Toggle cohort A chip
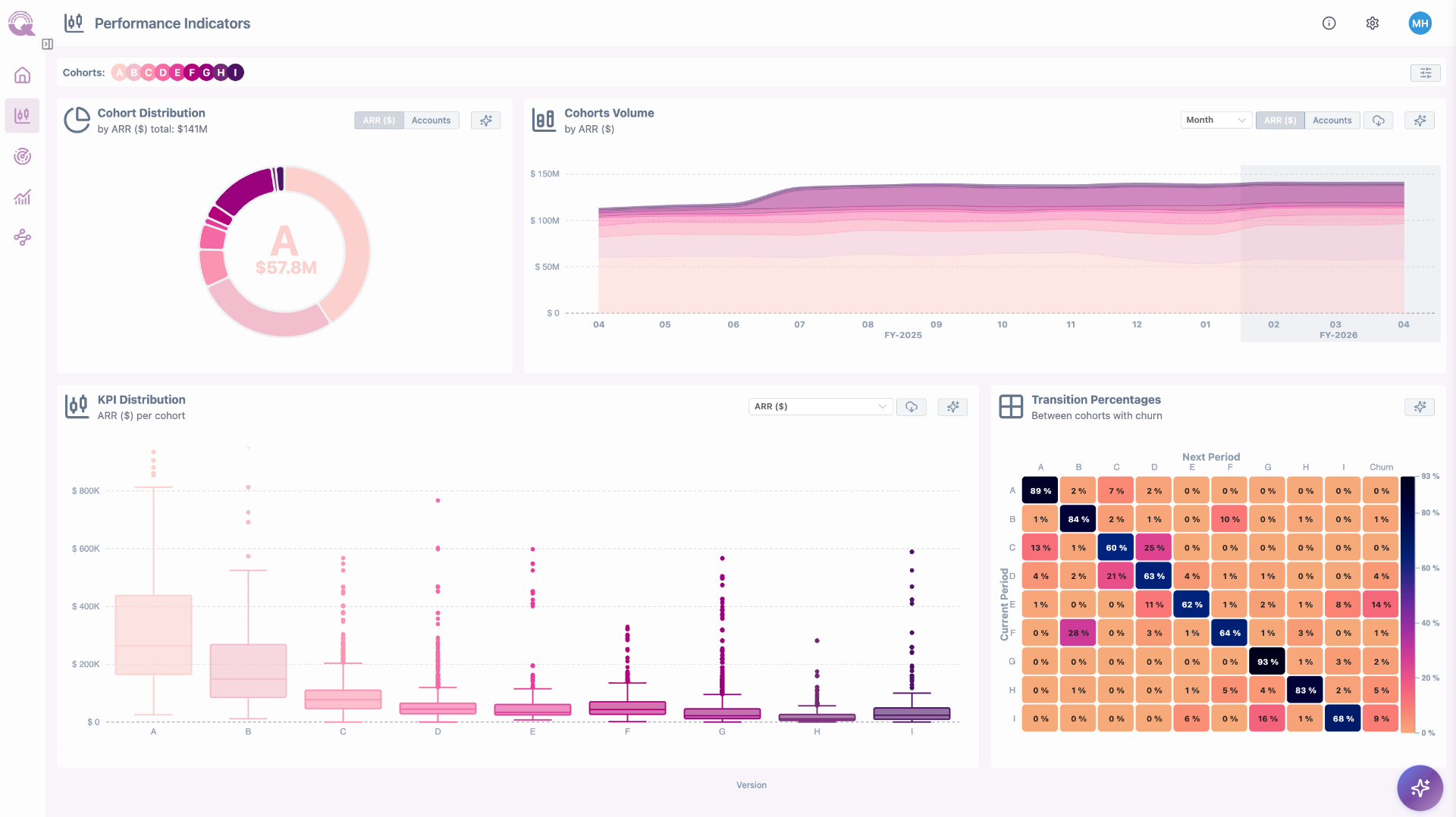1456x817 pixels. [119, 73]
